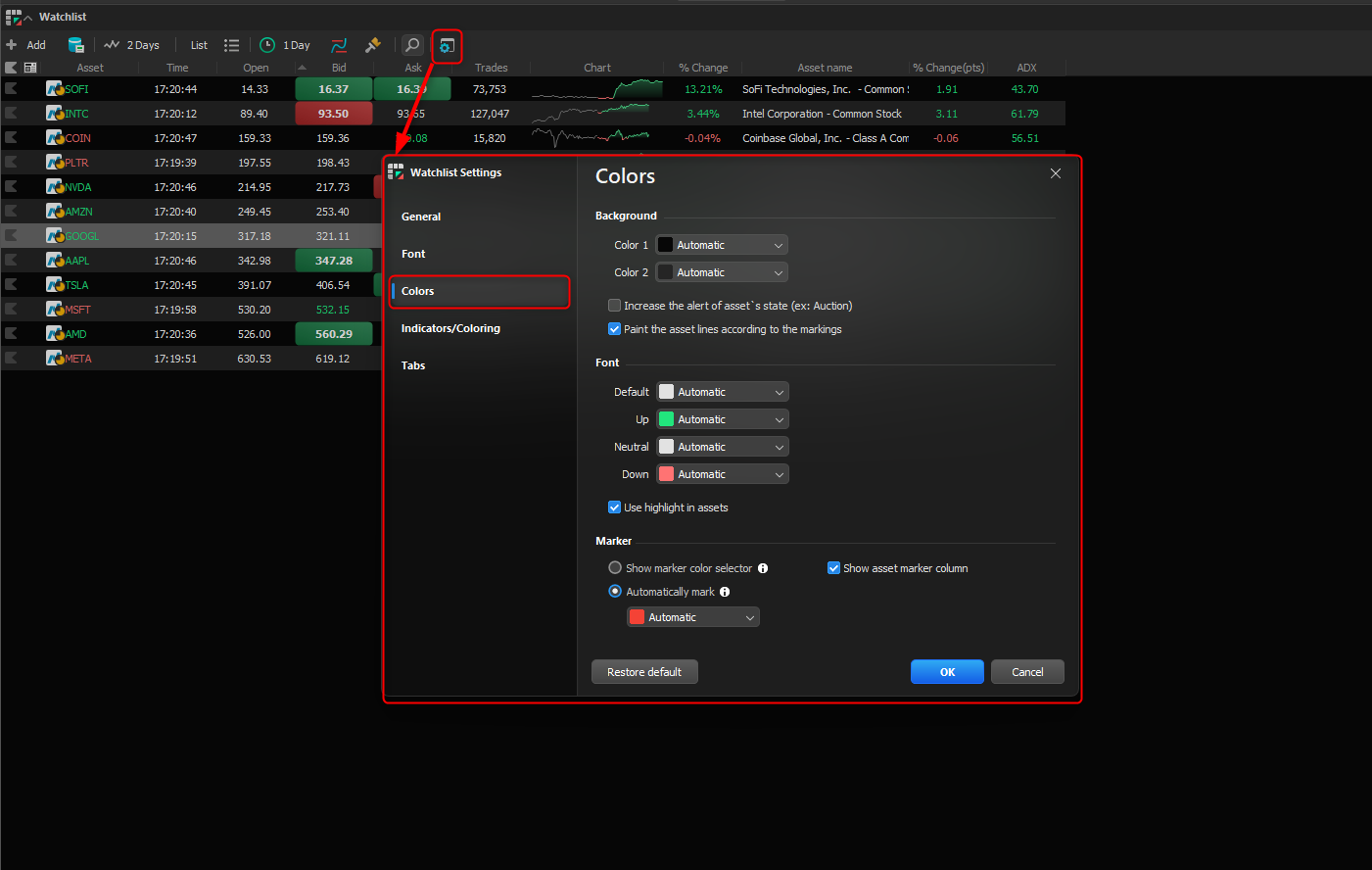Viewport: 1372px width, 870px height.
Task: Select Show marker color selector radio
Action: pos(615,568)
